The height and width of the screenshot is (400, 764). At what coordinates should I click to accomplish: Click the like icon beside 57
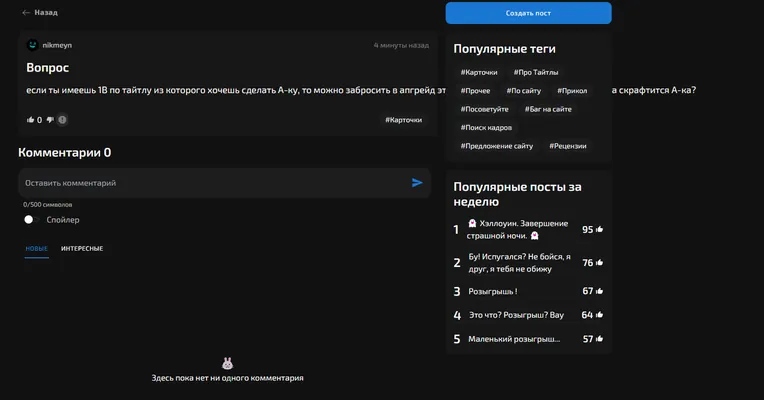click(x=599, y=339)
